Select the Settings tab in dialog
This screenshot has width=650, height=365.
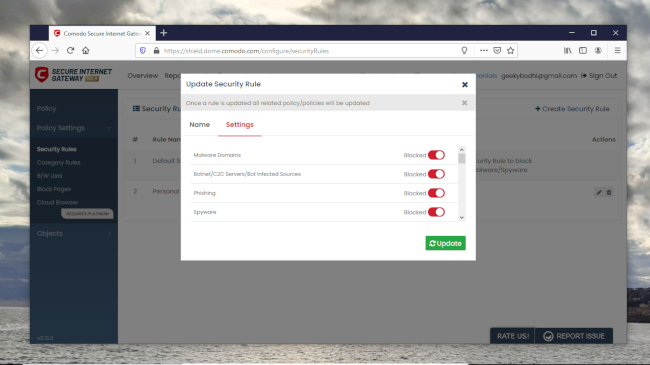pyautogui.click(x=240, y=124)
